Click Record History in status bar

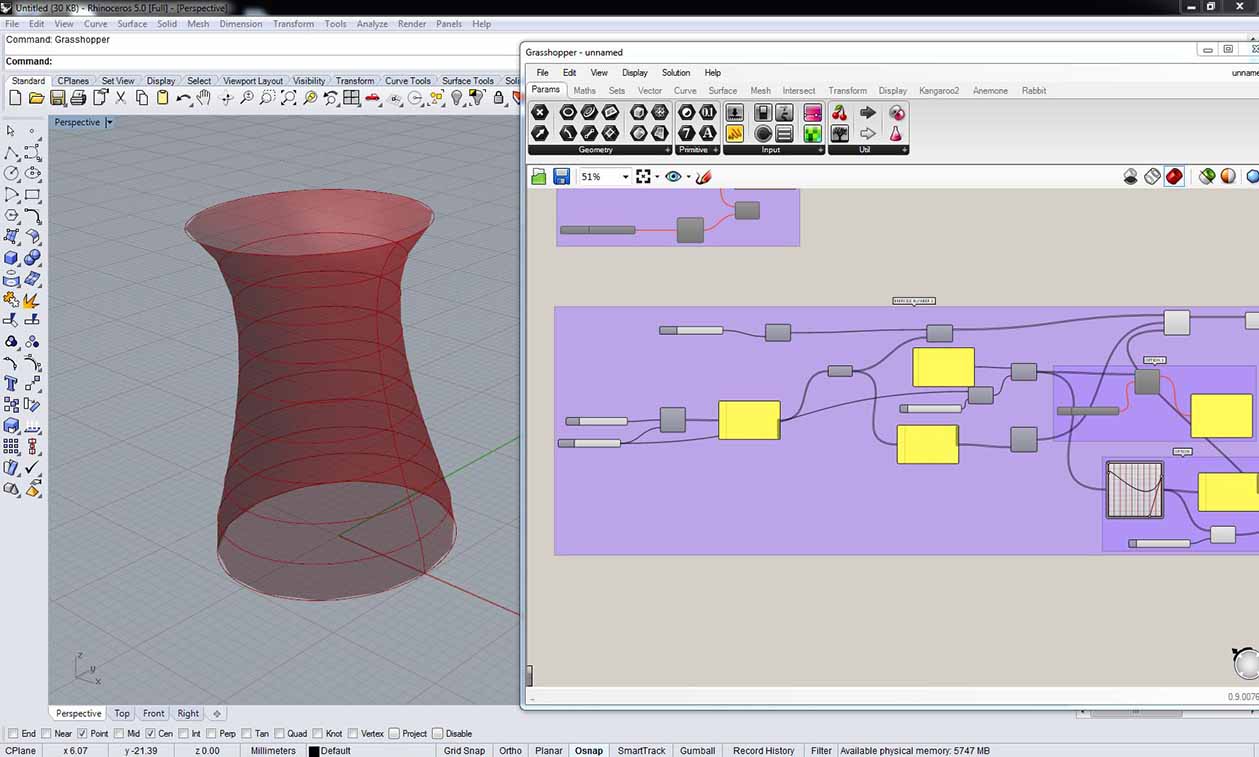[763, 751]
